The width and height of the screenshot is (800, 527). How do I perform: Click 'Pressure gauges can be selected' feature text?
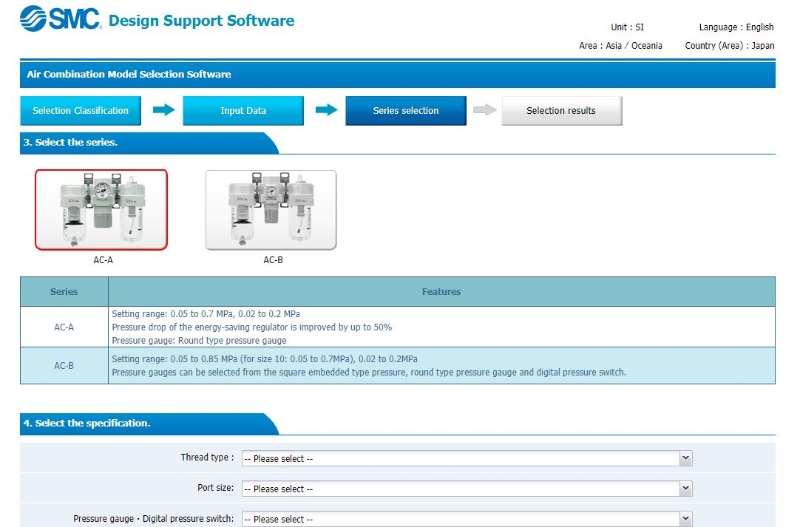point(369,372)
